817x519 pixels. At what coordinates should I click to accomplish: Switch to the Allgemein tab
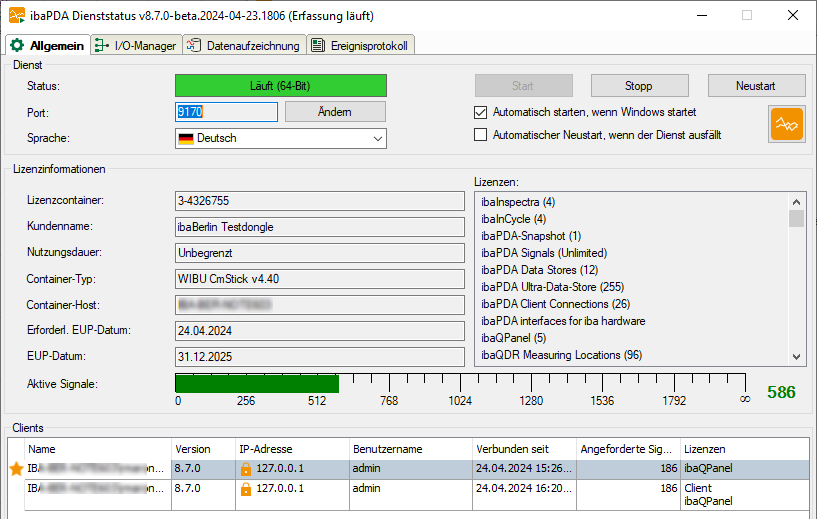tap(48, 45)
